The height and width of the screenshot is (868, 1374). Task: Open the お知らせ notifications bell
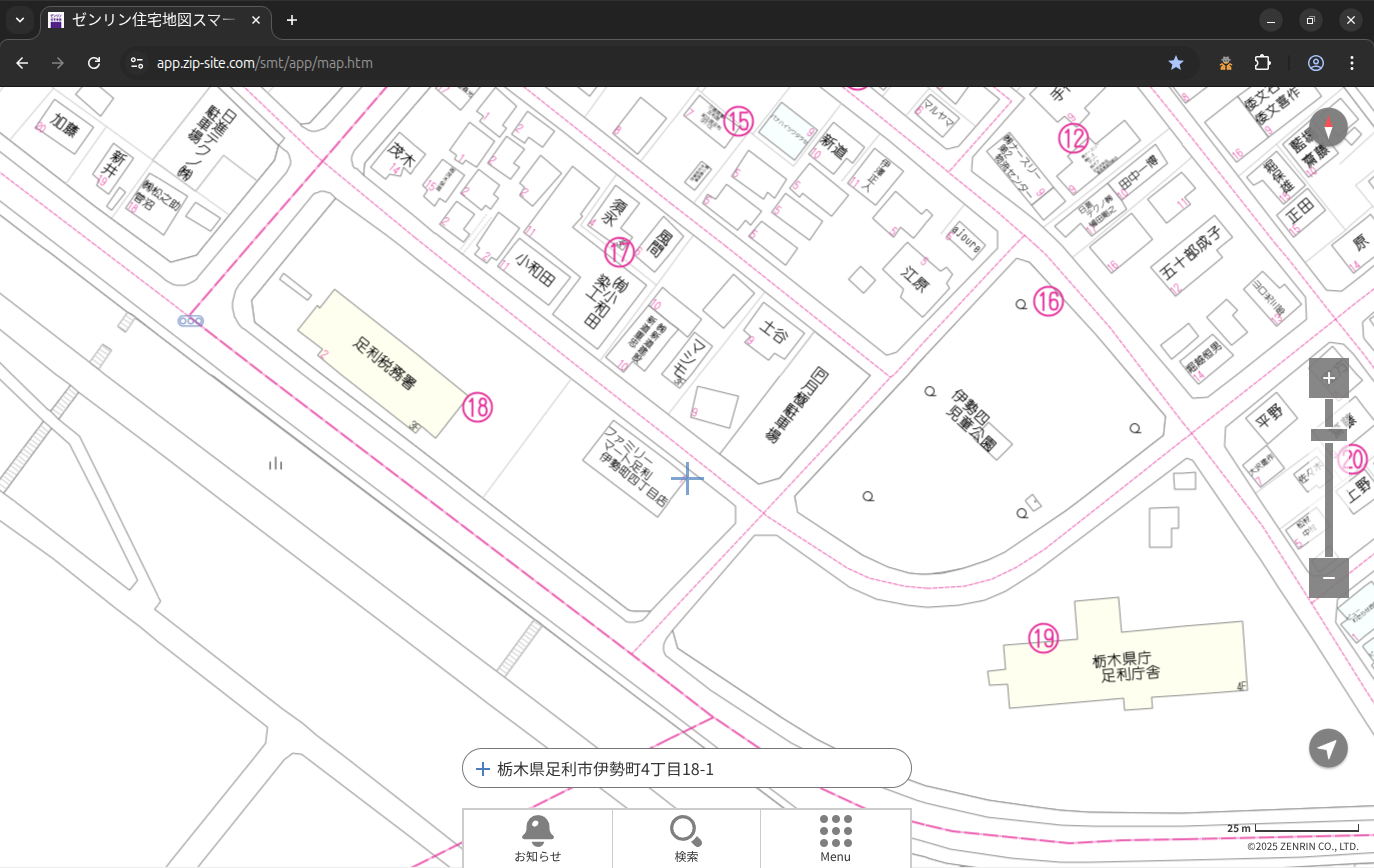[537, 838]
